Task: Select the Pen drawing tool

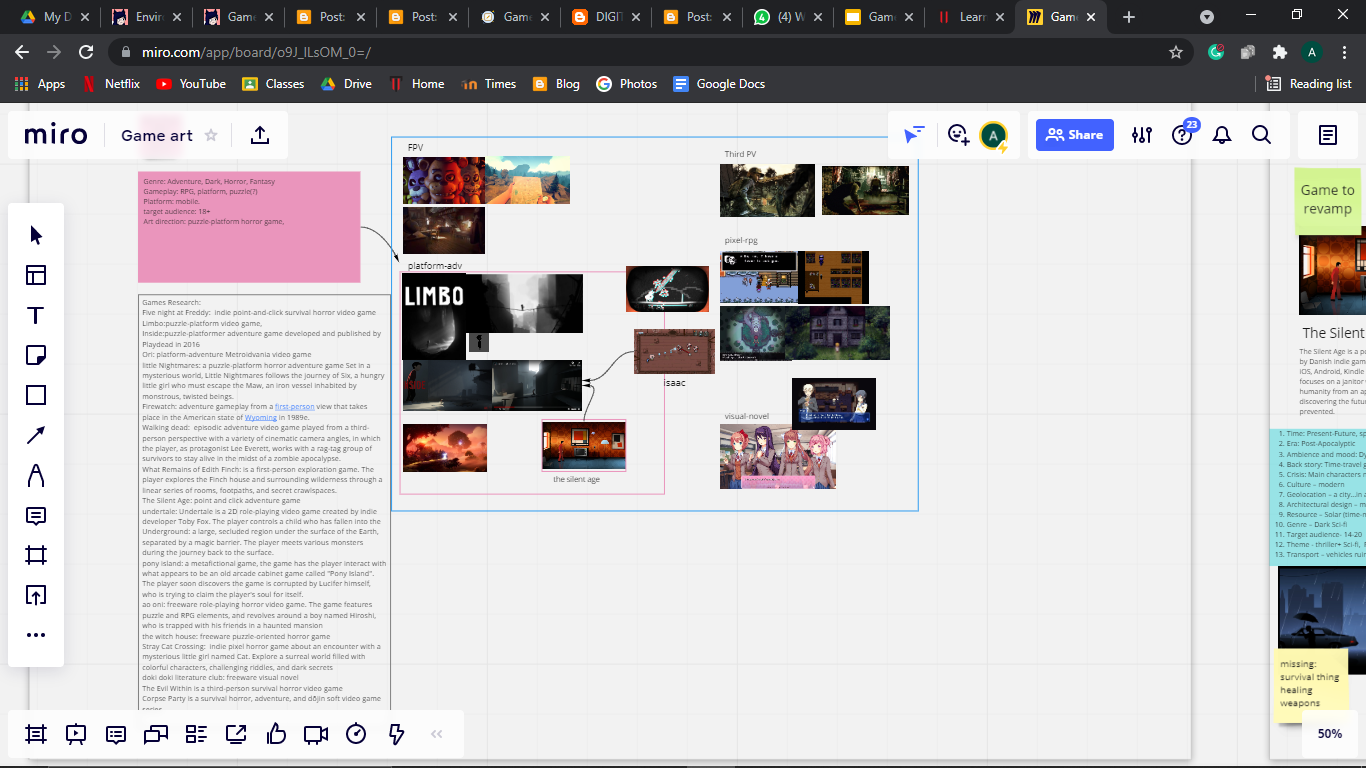Action: pos(36,475)
